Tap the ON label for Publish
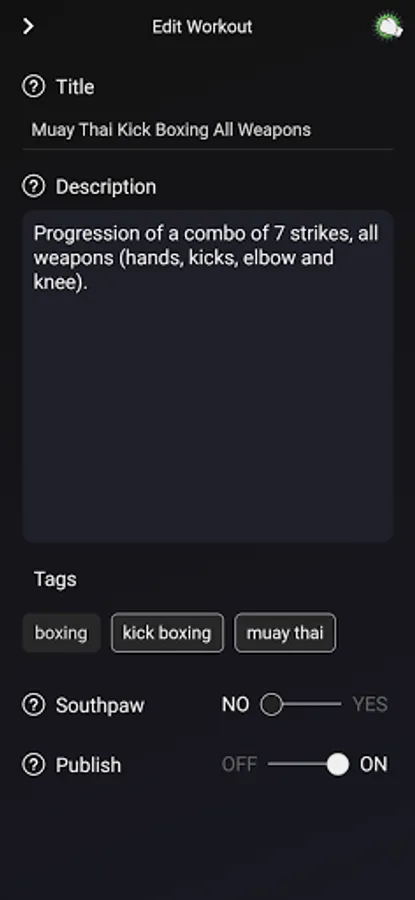 point(374,765)
